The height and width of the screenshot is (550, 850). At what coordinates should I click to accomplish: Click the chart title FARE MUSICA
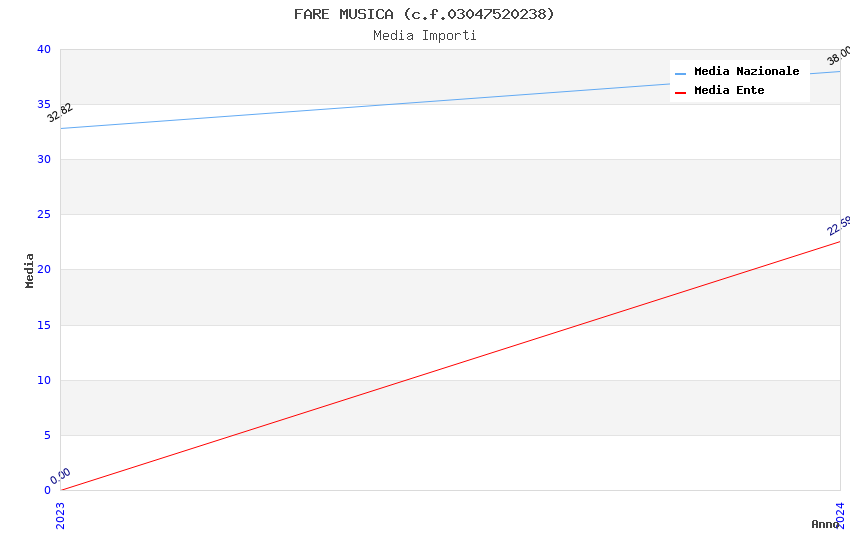424,14
